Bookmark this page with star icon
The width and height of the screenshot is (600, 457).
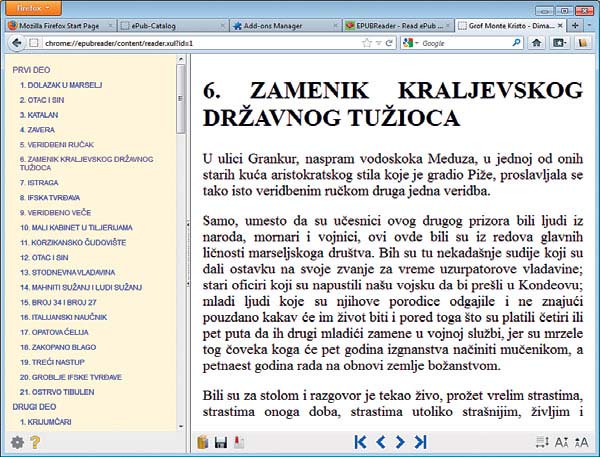tap(367, 43)
